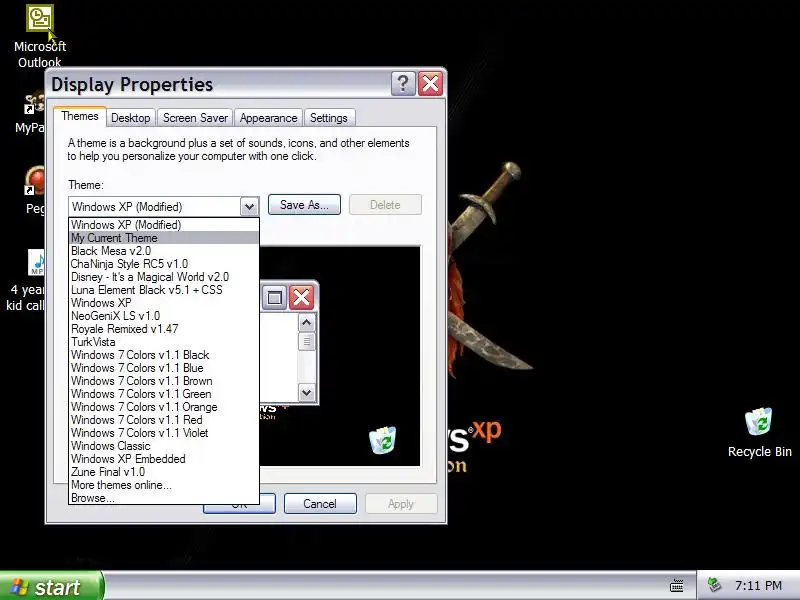The height and width of the screenshot is (600, 800).
Task: Pick Disney - It's a Magical World v2.0
Action: click(164, 277)
